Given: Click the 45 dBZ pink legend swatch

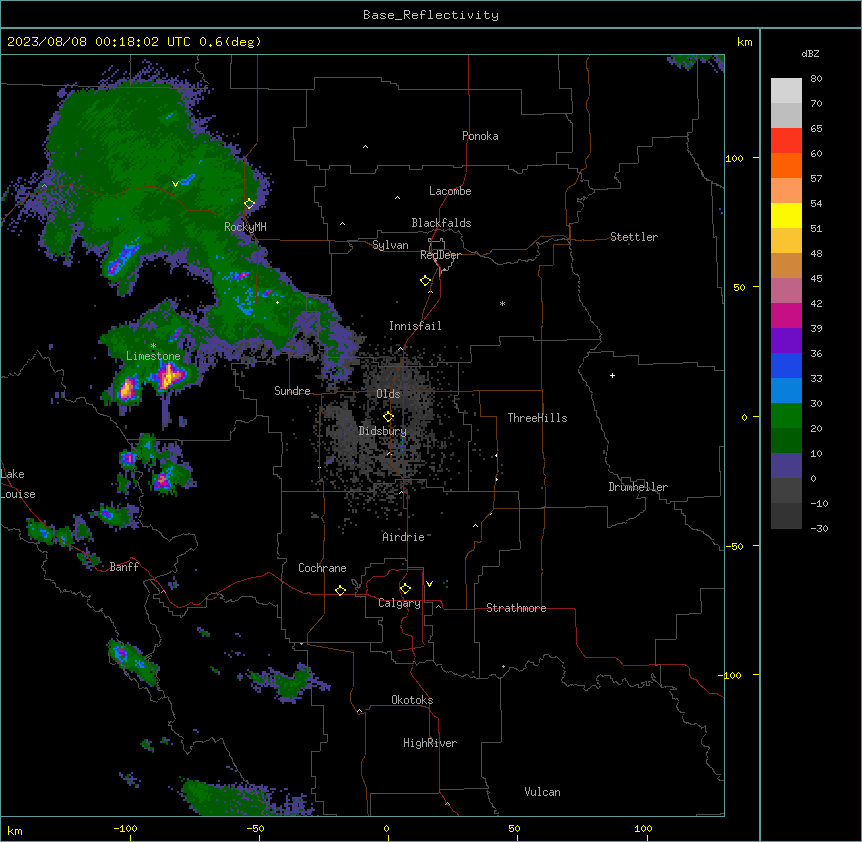Looking at the screenshot, I should [786, 291].
